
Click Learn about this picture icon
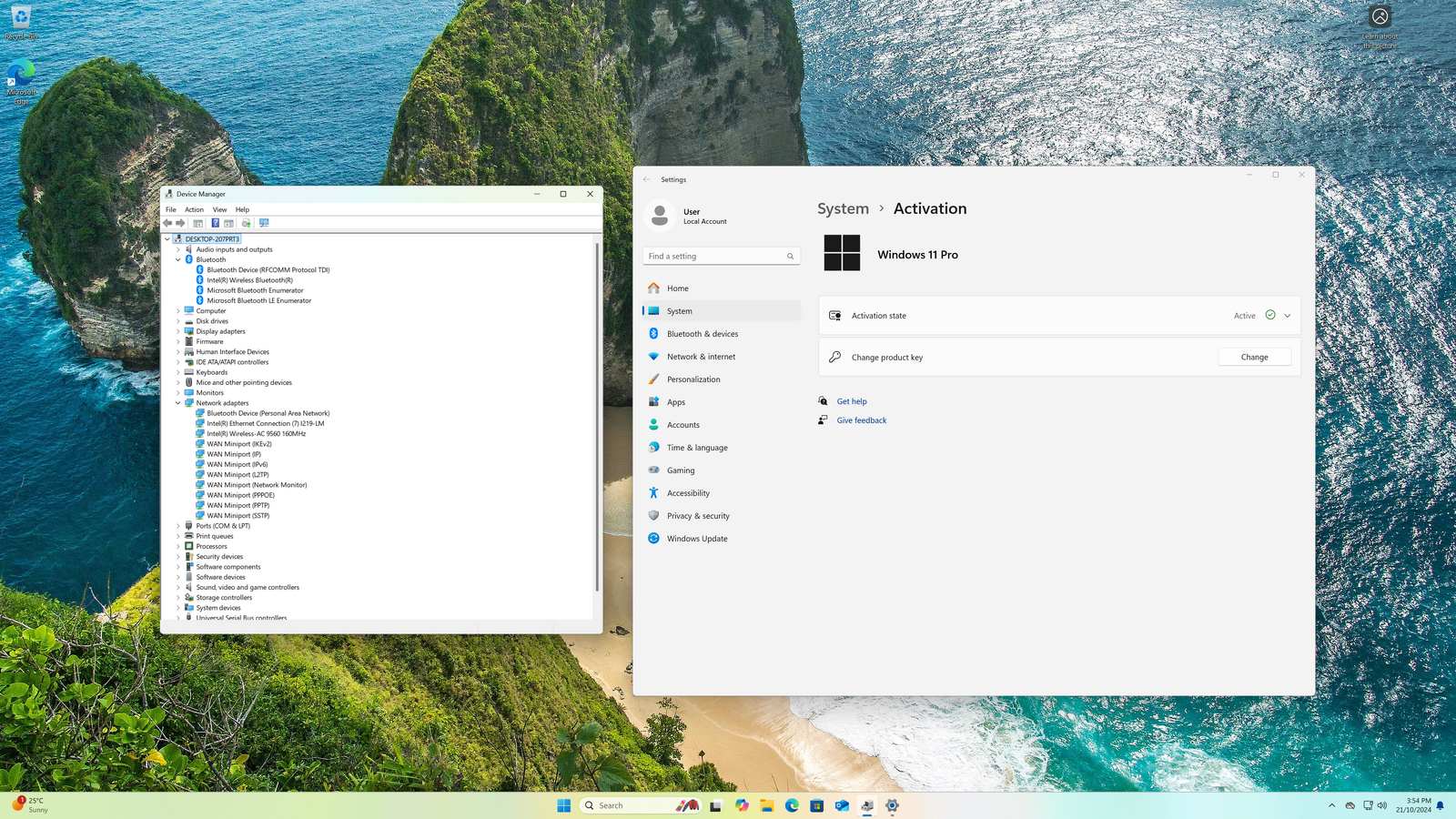click(1380, 27)
